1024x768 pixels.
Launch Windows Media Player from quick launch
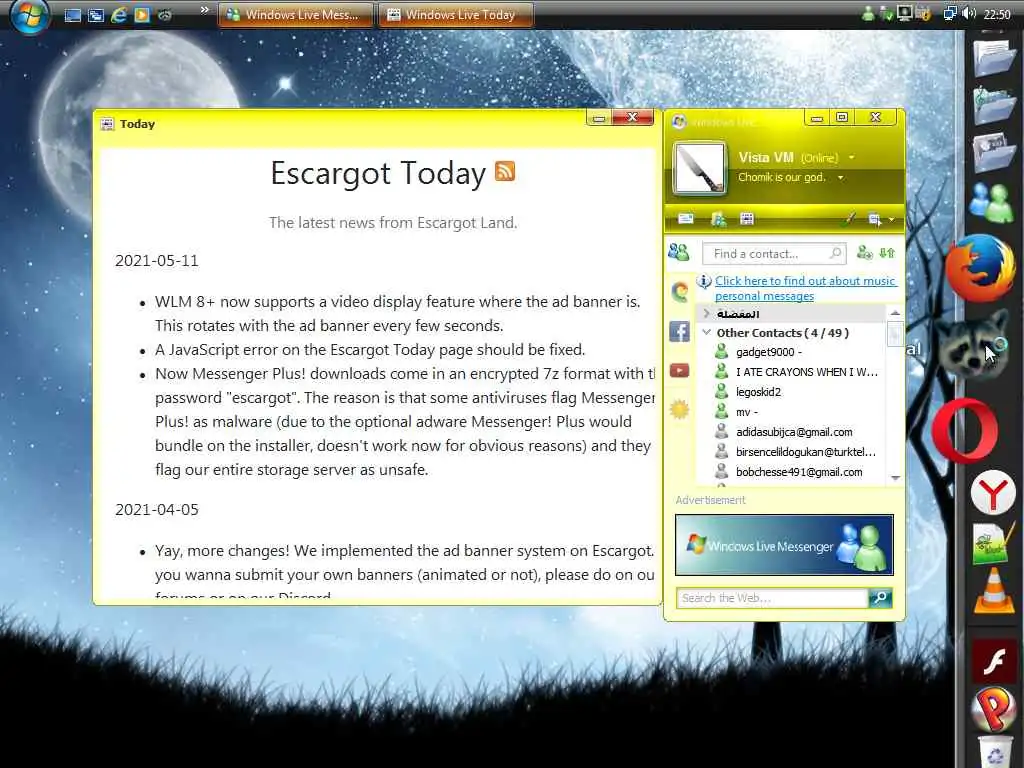pos(142,15)
